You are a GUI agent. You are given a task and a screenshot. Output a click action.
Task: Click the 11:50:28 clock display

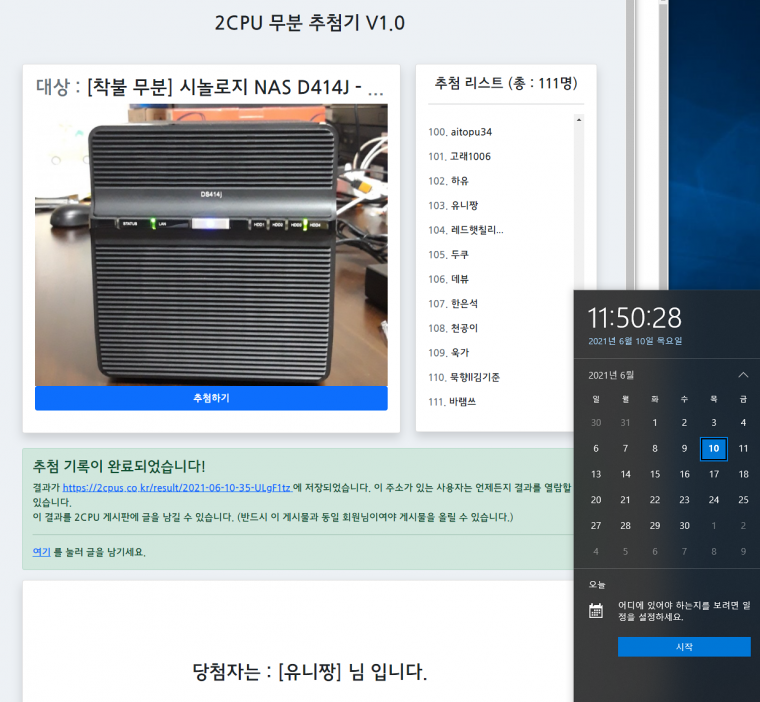634,318
